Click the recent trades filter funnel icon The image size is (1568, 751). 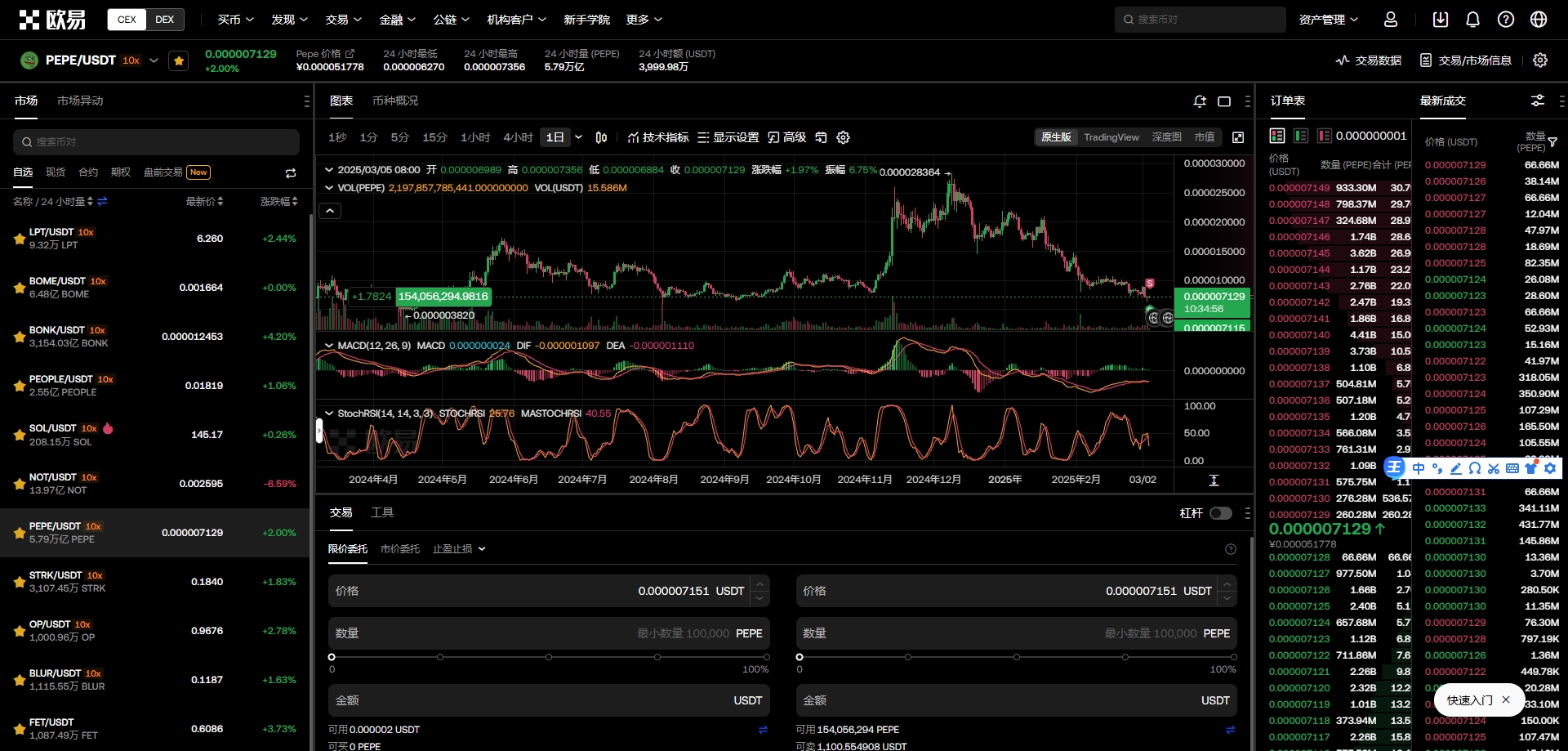(1552, 142)
